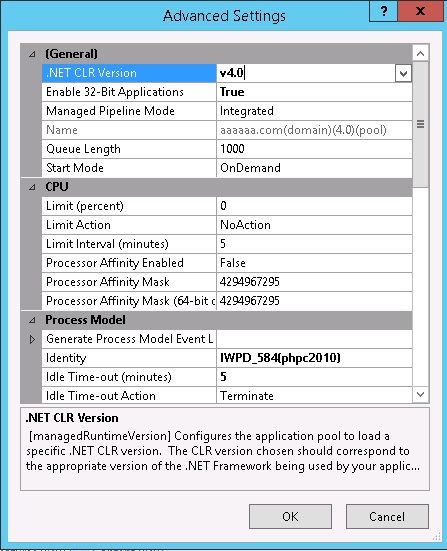Select the Idle Time-out Action property

click(129, 395)
